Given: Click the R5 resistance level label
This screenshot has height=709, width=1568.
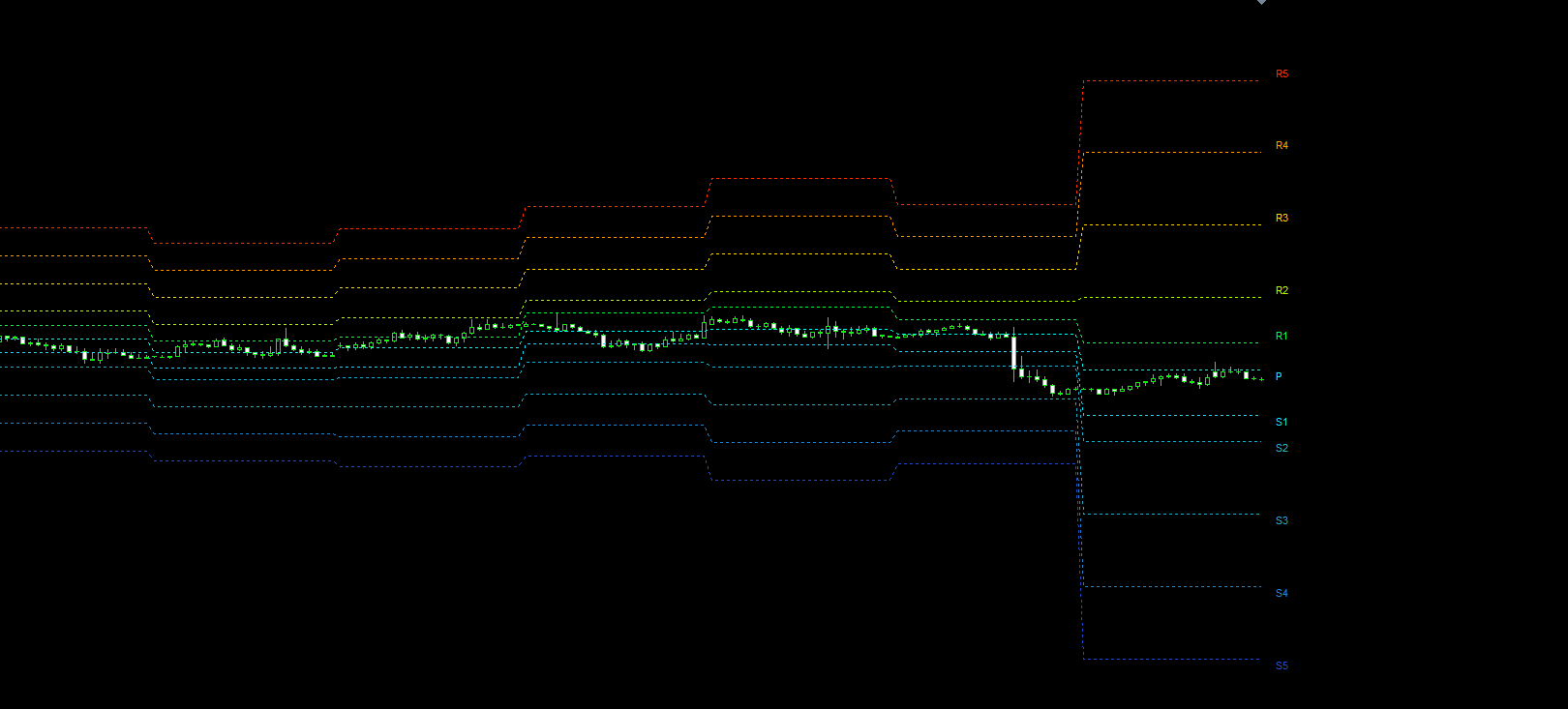Looking at the screenshot, I should [x=1282, y=74].
